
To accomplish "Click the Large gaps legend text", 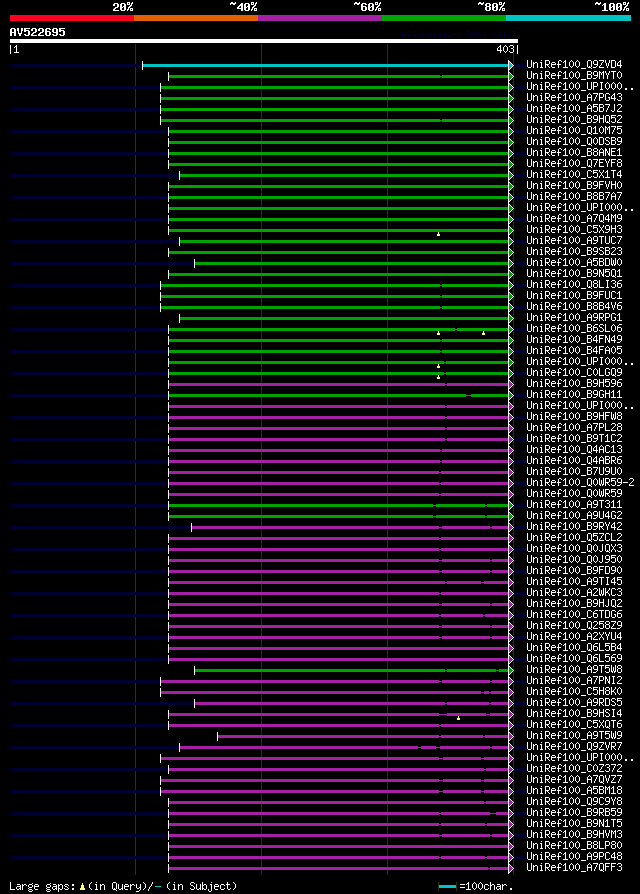I will tap(123, 887).
